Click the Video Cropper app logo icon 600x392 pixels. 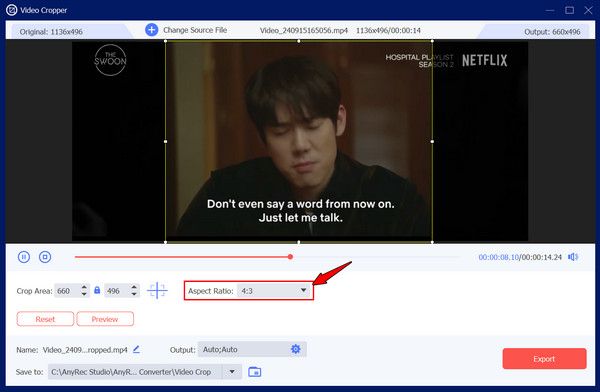[x=12, y=10]
